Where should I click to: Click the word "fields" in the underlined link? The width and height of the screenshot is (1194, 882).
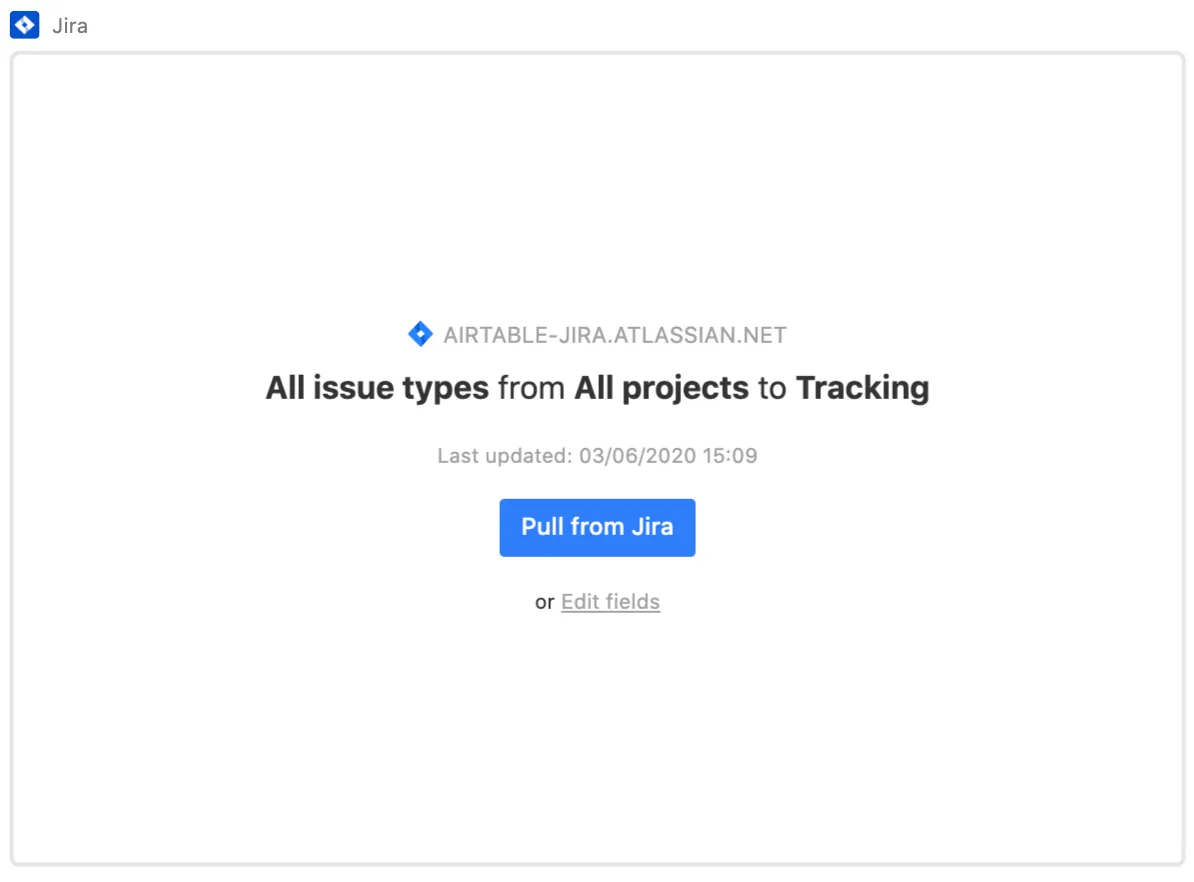point(632,602)
